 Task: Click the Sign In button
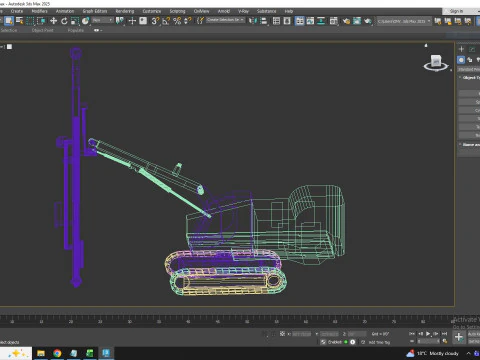click(456, 11)
